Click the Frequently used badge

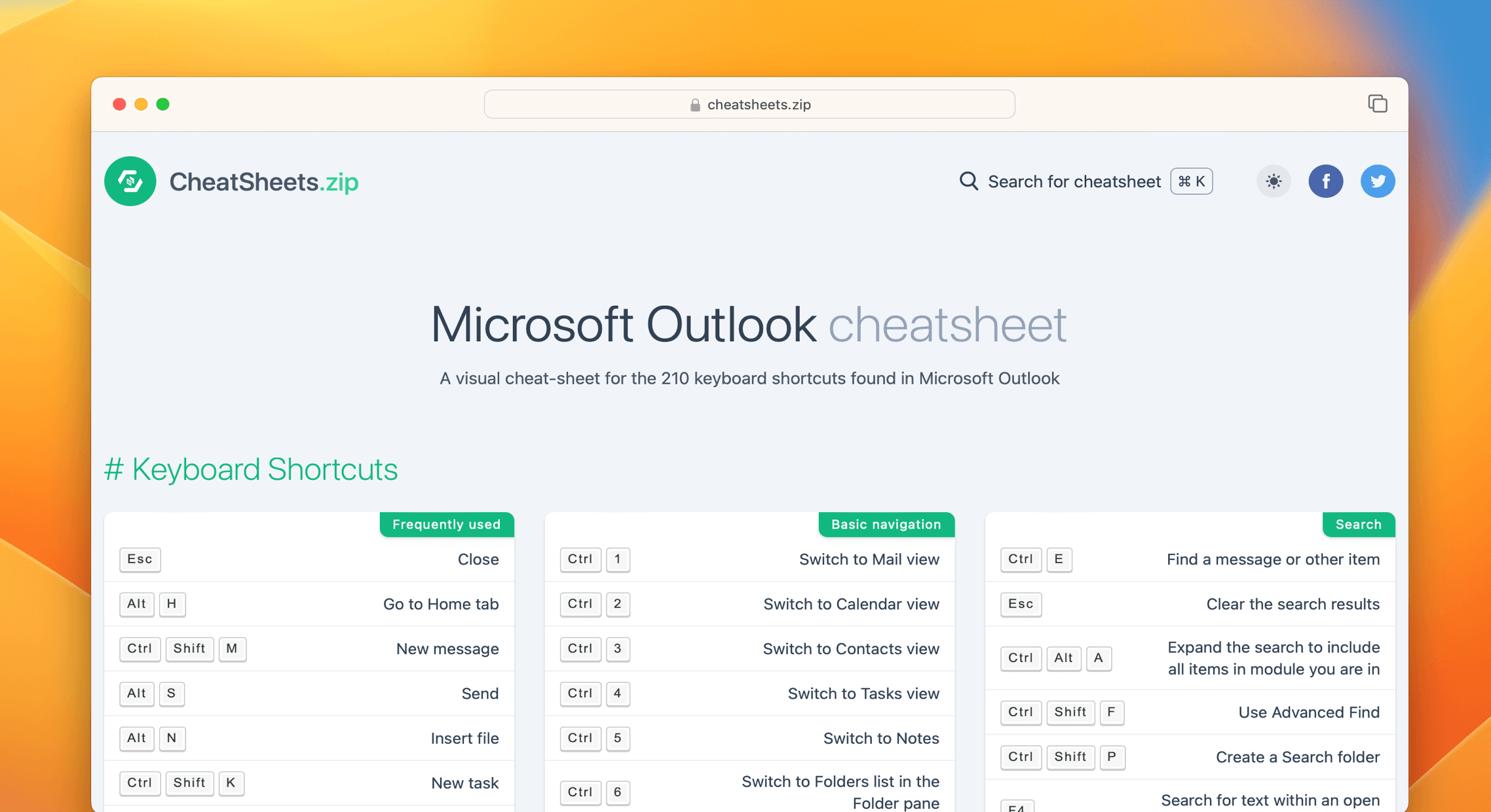(x=446, y=524)
